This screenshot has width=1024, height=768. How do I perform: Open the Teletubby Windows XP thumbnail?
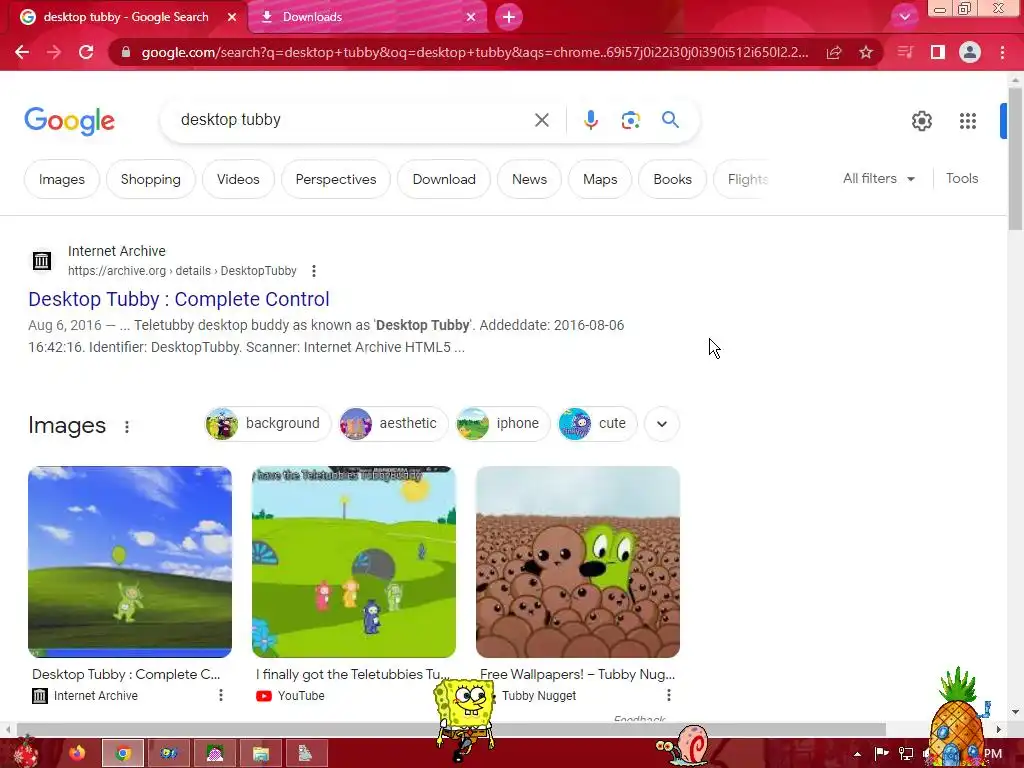click(130, 562)
